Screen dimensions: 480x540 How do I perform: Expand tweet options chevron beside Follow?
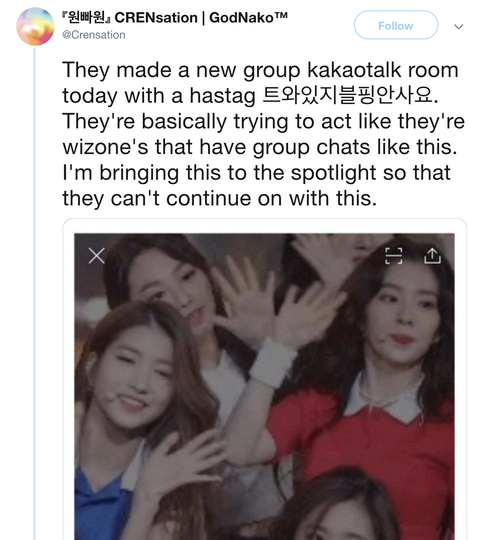click(x=458, y=27)
